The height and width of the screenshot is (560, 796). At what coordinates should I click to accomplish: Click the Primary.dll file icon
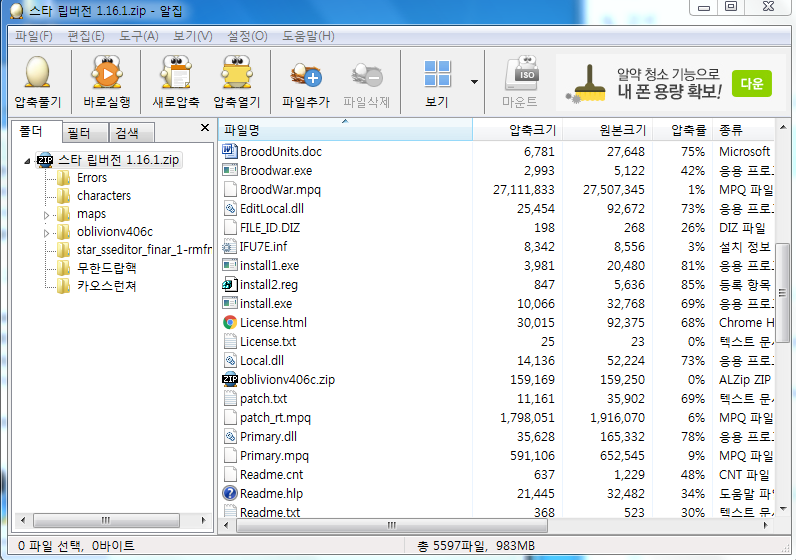230,436
